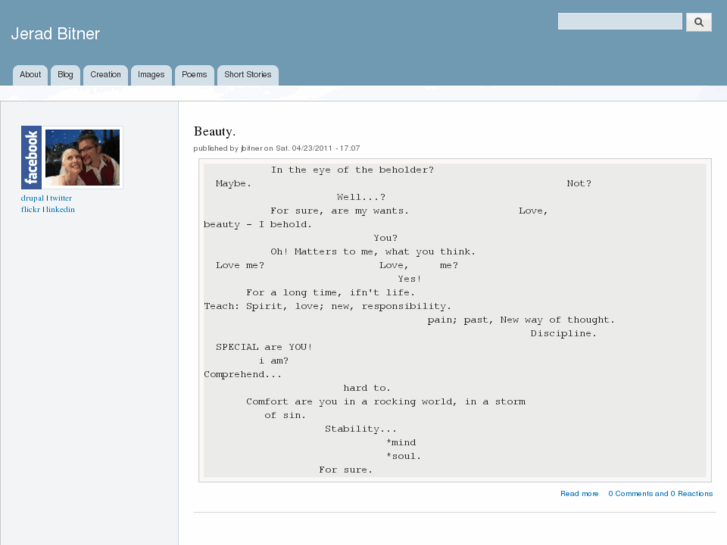Switch to the Creation tab
727x545 pixels.
[x=106, y=75]
